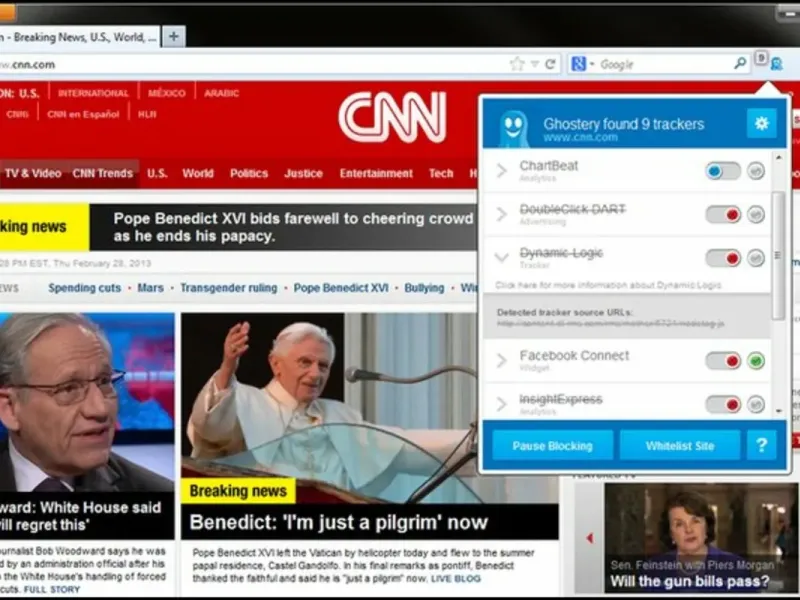This screenshot has width=800, height=600.
Task: Switch to ARABIC edition
Action: (221, 93)
